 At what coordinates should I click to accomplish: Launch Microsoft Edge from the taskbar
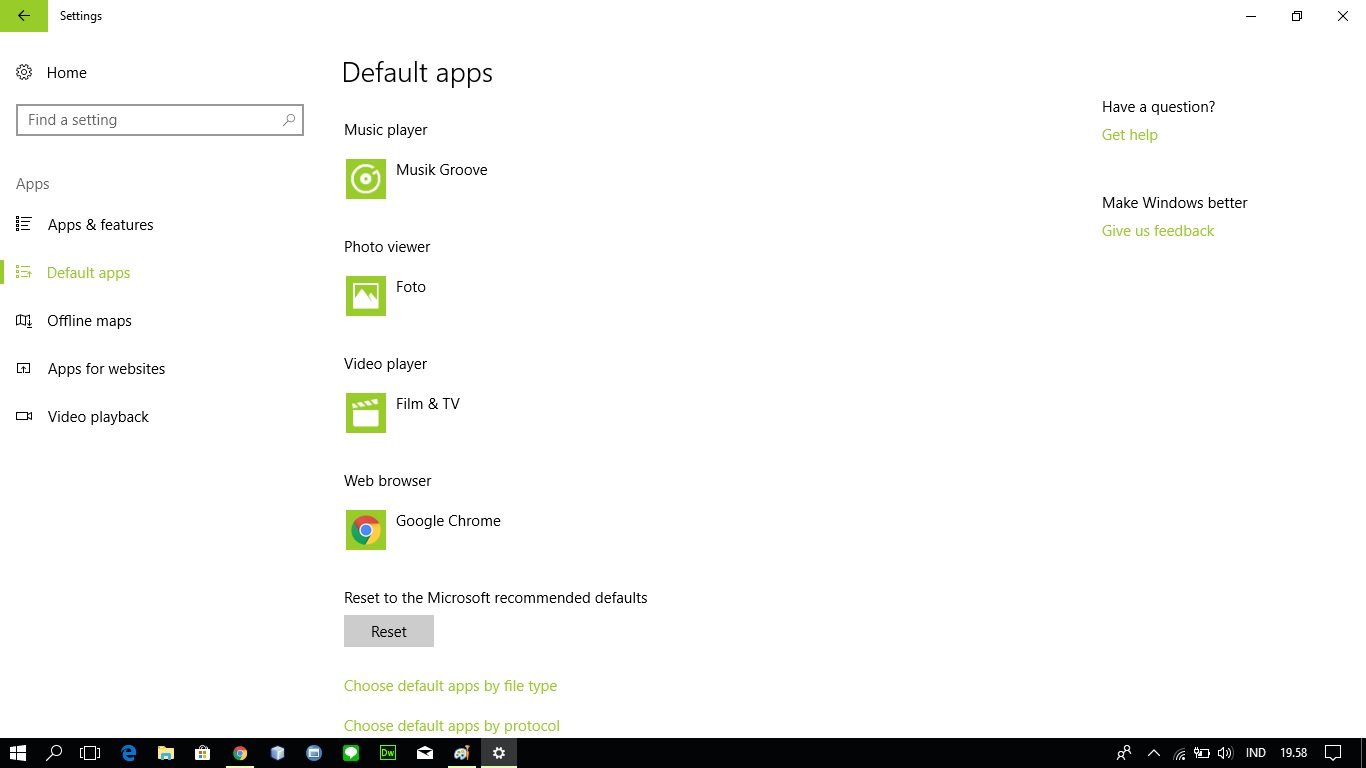point(128,753)
